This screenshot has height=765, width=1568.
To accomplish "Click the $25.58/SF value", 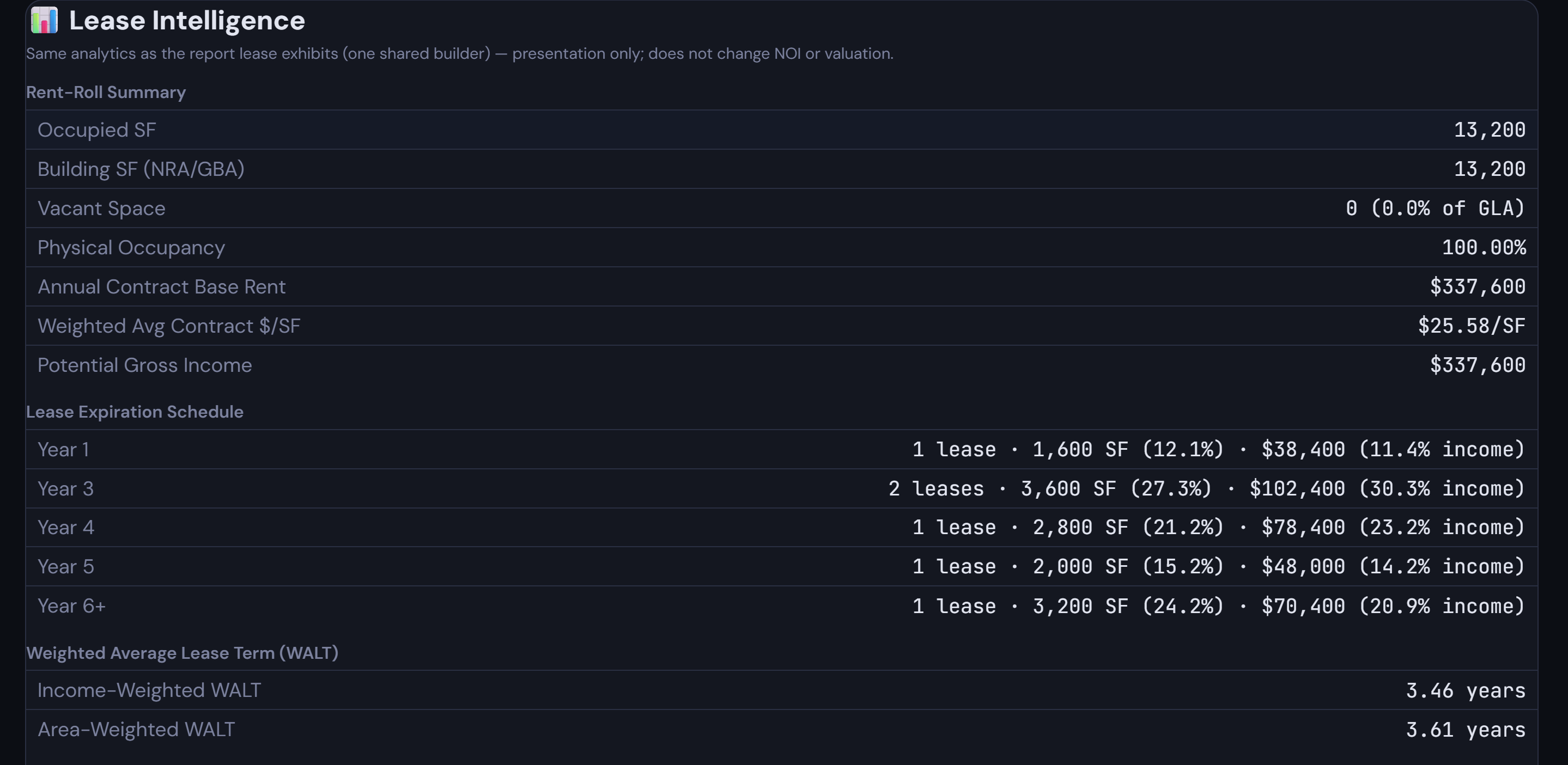I will (x=1472, y=326).
